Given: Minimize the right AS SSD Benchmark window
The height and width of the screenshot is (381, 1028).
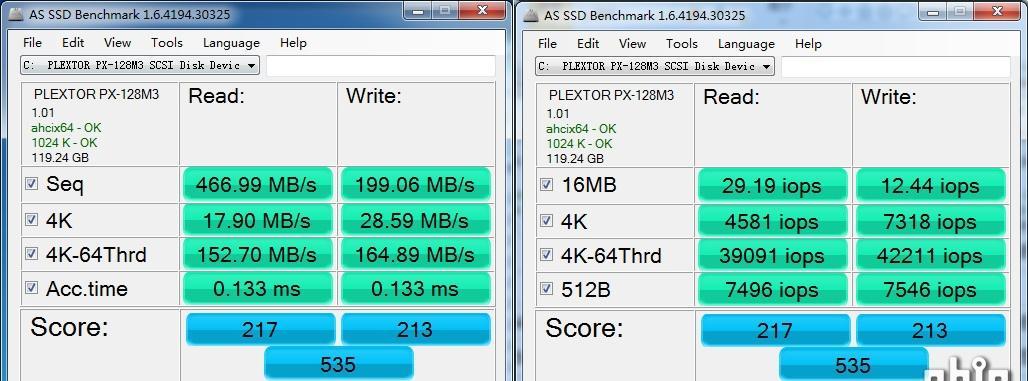Looking at the screenshot, I should pyautogui.click(x=932, y=11).
